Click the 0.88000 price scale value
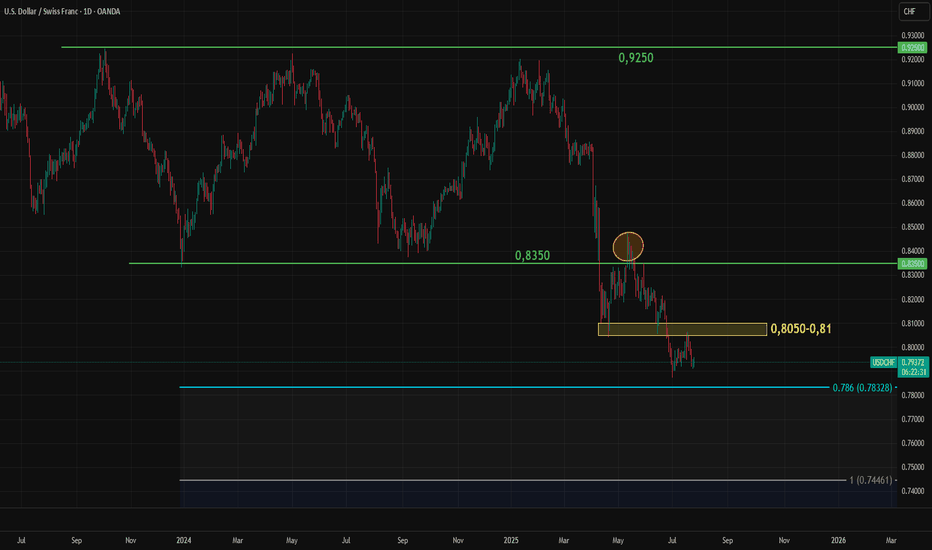Image resolution: width=932 pixels, height=550 pixels. coord(912,155)
